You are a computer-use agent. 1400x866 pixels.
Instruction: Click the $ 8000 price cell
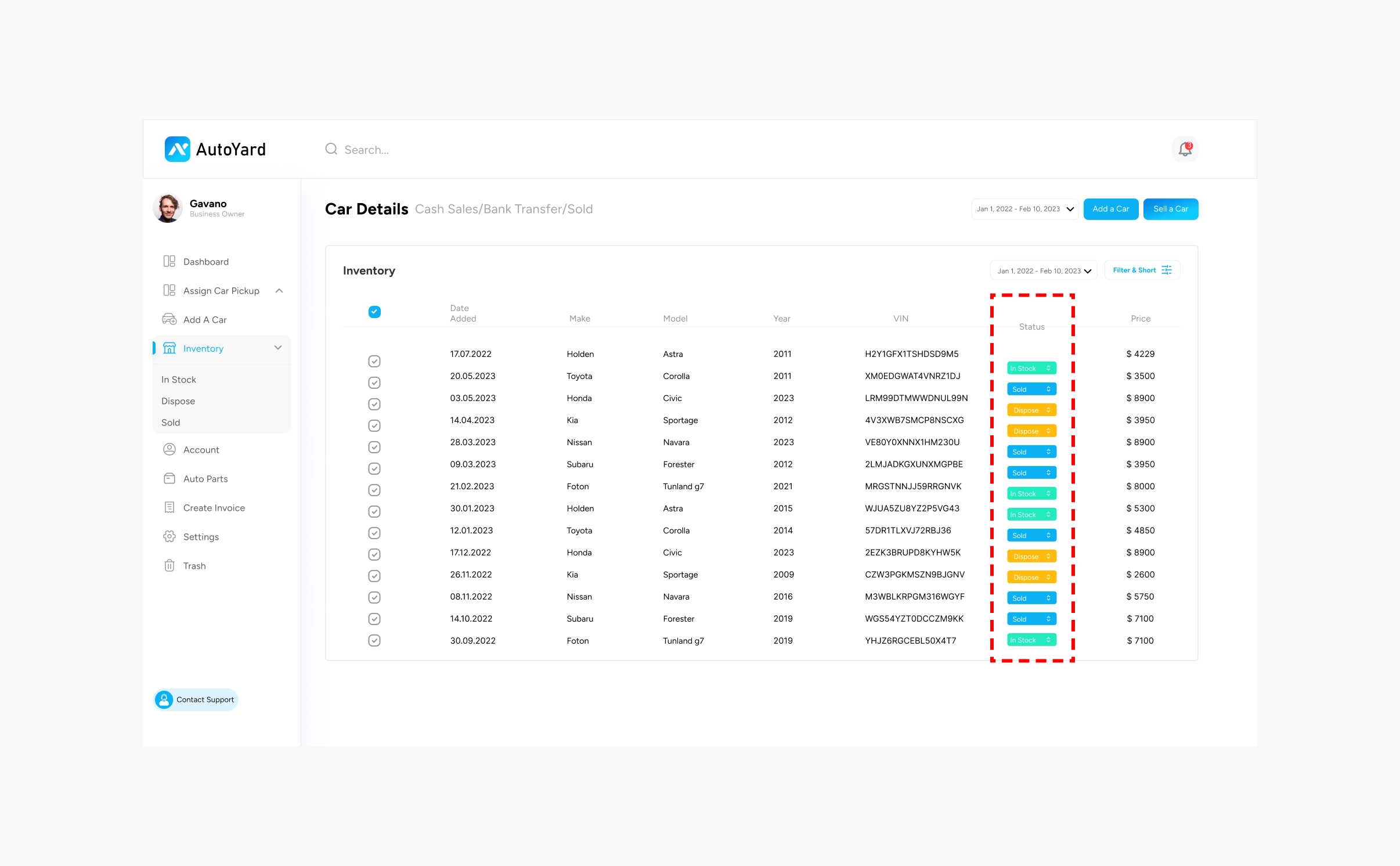1140,486
